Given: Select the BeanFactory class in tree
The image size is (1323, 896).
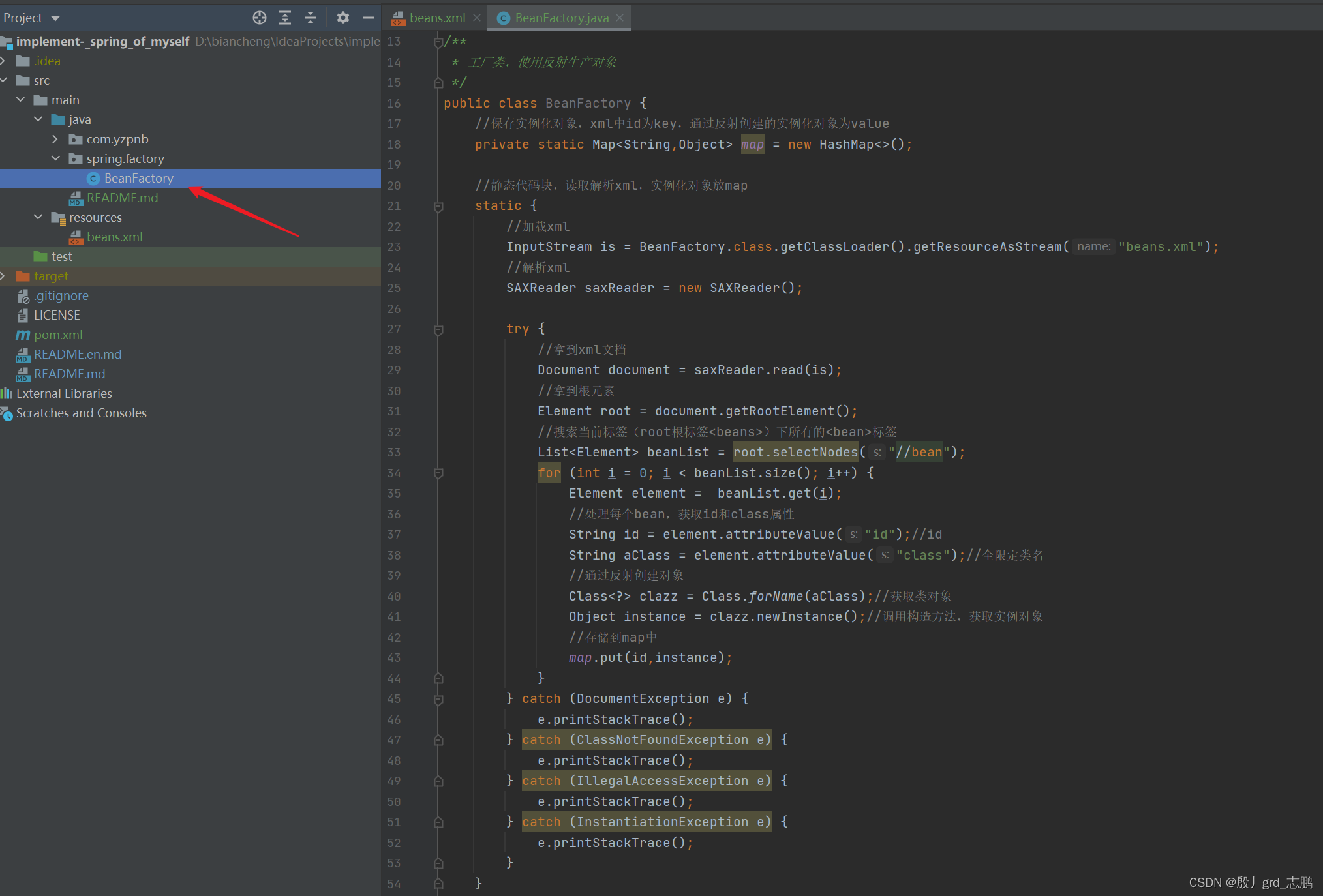Looking at the screenshot, I should [190, 178].
